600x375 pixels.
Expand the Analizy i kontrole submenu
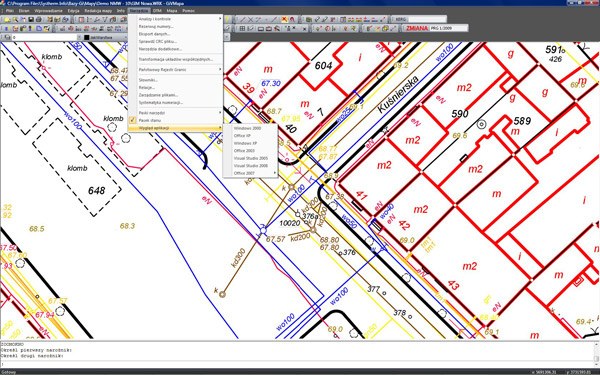click(x=175, y=19)
